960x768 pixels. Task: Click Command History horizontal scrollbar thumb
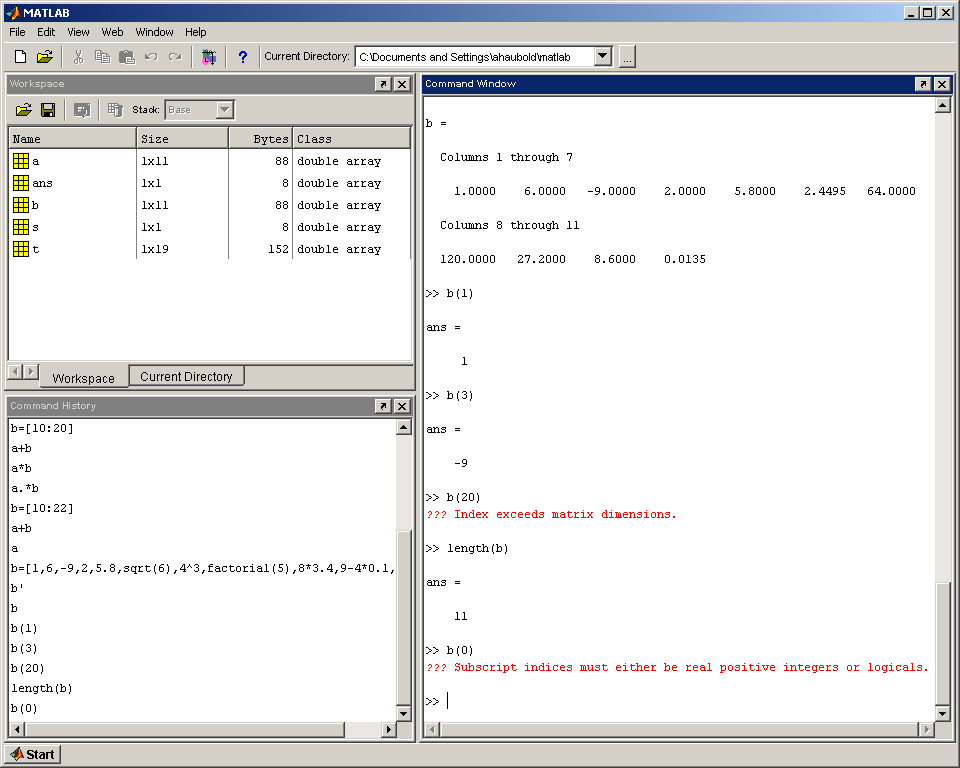185,729
